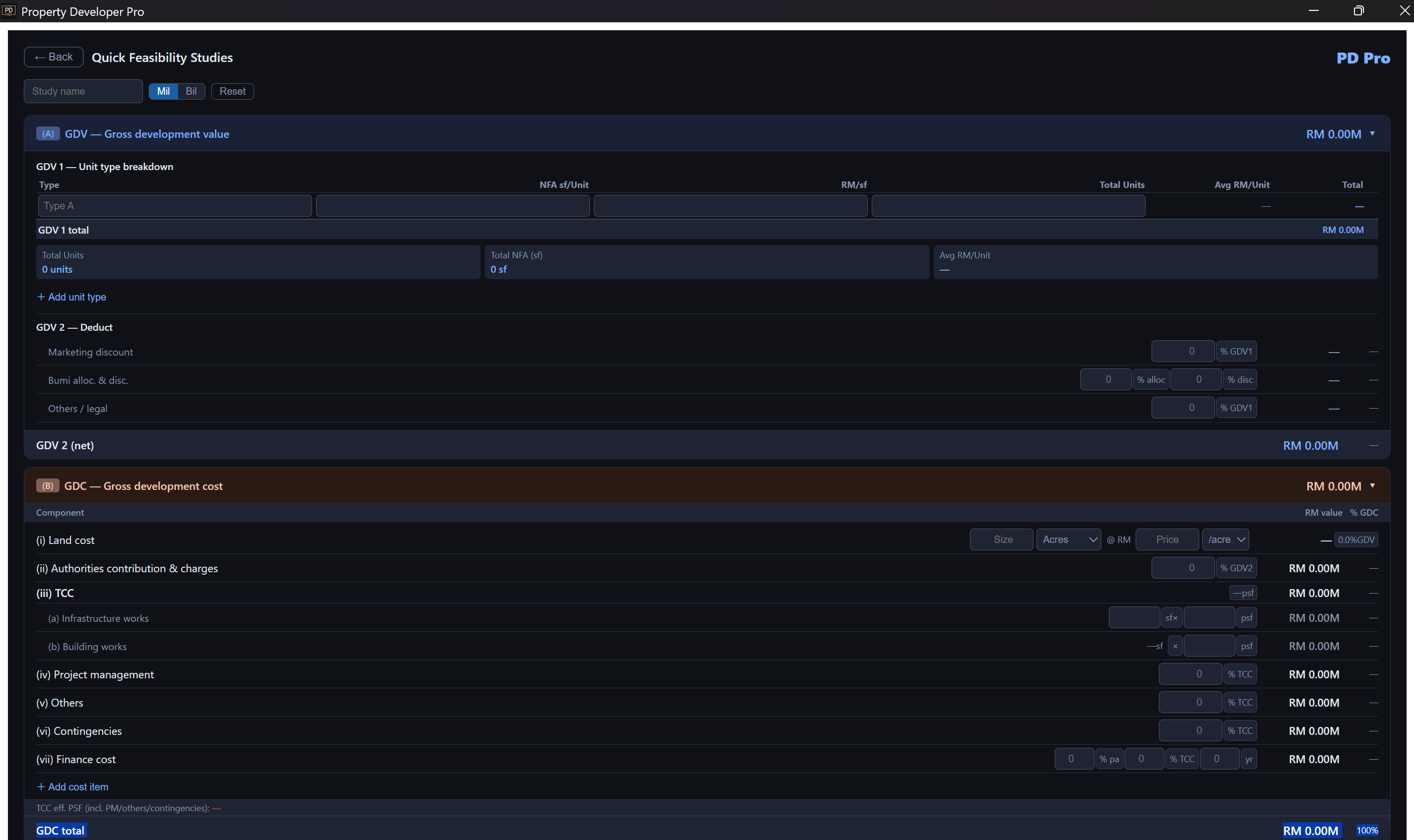
Task: Go Back to previous screen
Action: (x=54, y=57)
